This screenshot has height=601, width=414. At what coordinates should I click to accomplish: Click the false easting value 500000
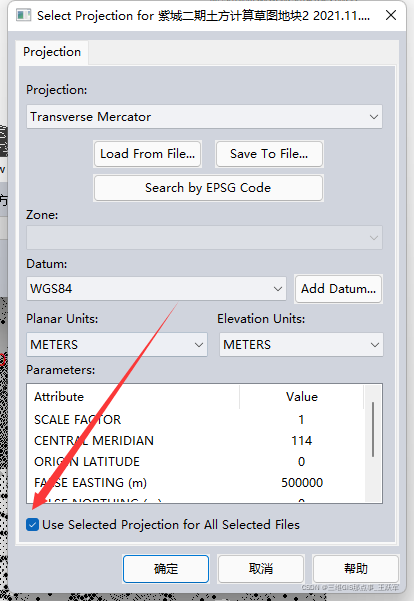[x=302, y=483]
